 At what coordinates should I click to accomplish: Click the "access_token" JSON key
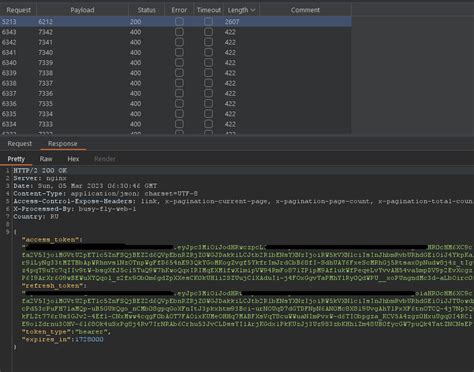(52, 240)
